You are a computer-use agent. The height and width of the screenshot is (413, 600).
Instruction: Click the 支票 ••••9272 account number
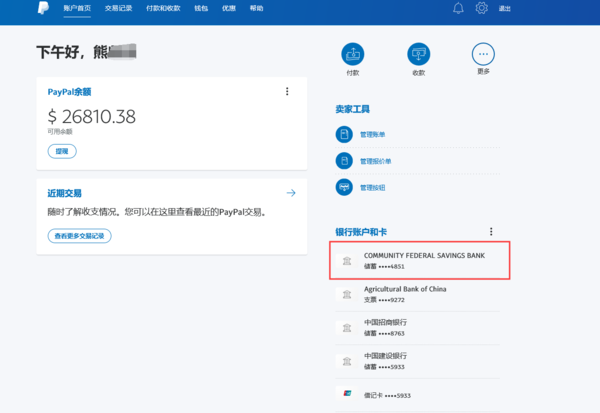[384, 300]
